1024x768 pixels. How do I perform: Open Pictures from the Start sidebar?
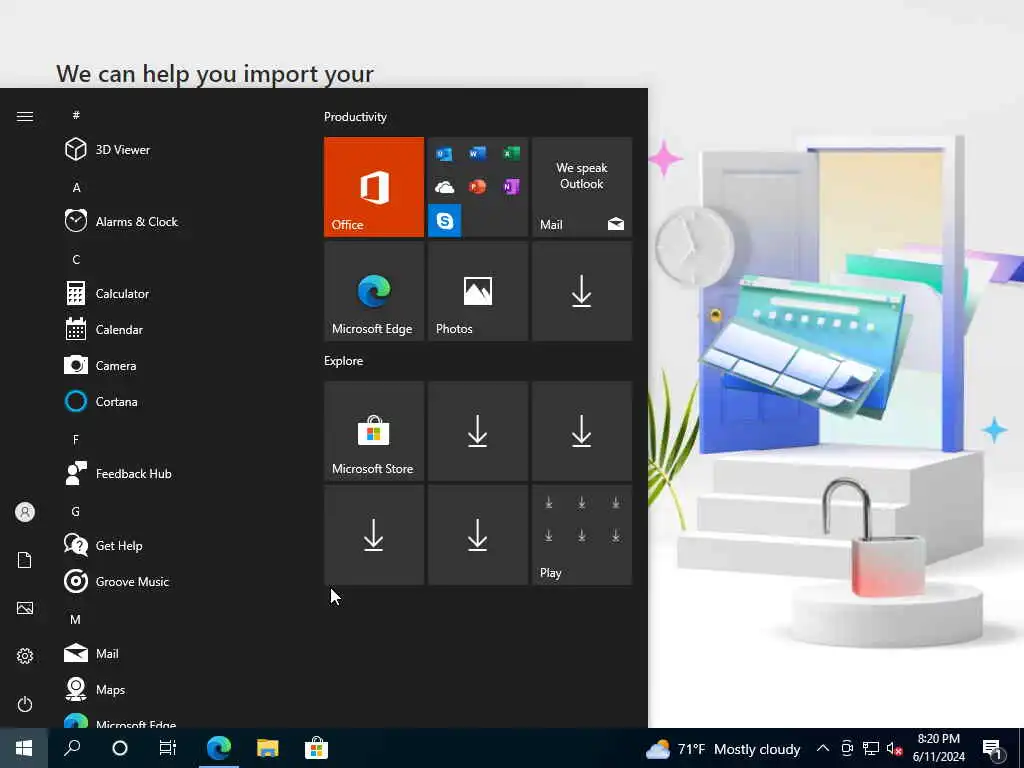coord(25,608)
